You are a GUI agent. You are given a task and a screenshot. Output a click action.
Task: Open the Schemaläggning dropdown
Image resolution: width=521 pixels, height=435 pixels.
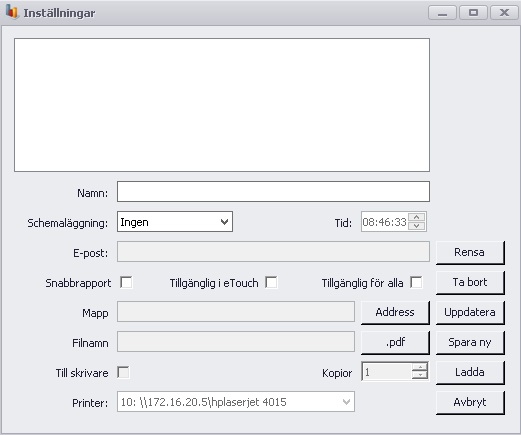[175, 222]
